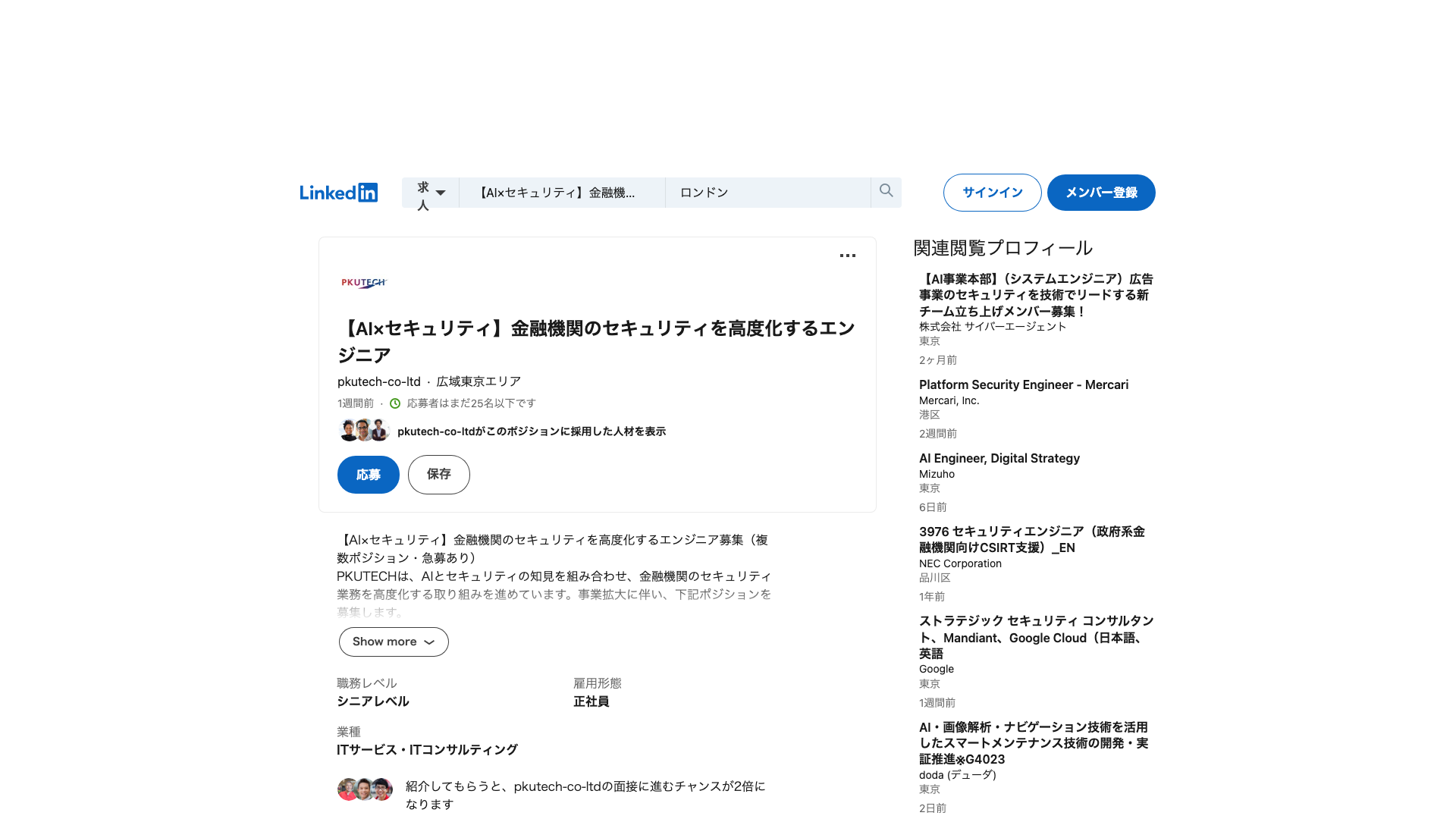Click the Mercari, Inc. company name
The height and width of the screenshot is (819, 1456).
coord(949,400)
